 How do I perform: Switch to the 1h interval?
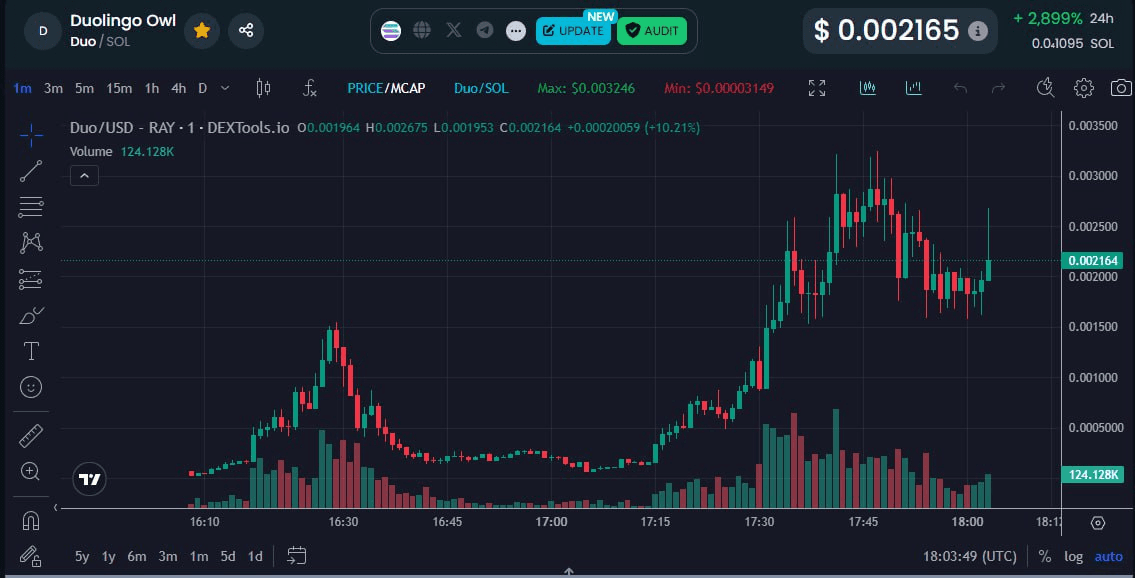151,88
